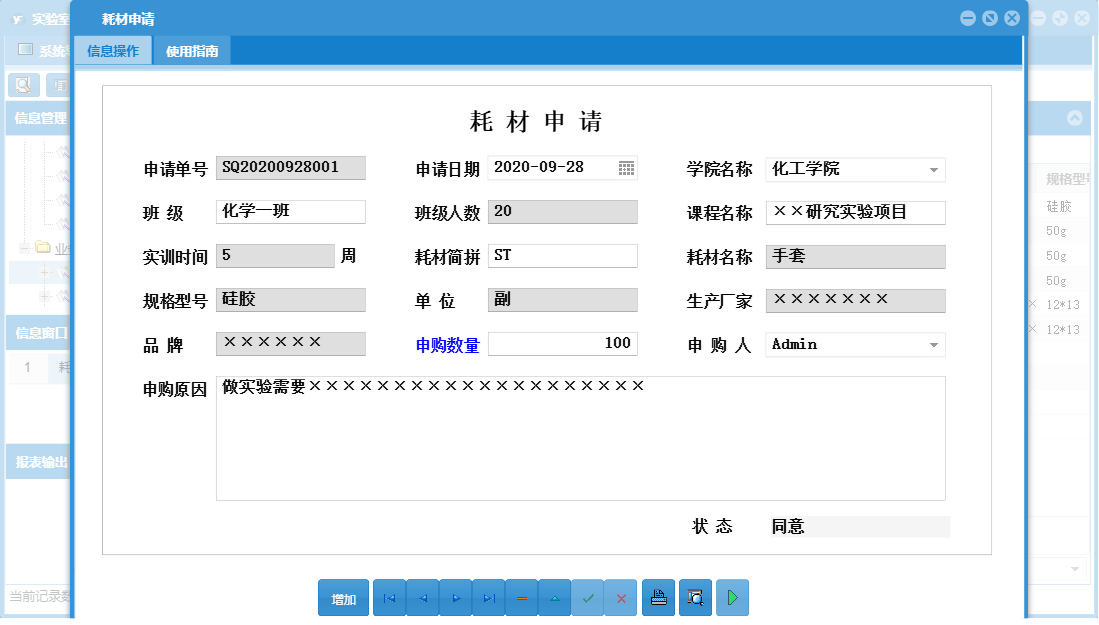
Task: Go to the previous record
Action: click(422, 597)
